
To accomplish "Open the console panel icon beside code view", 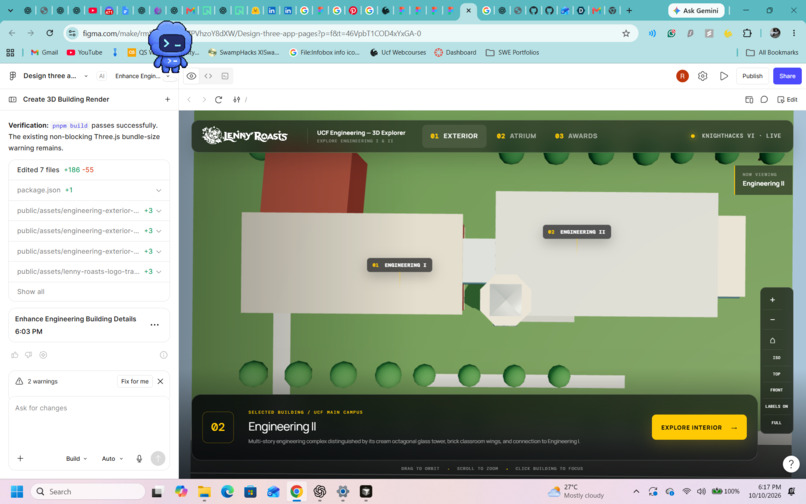I will click(x=225, y=76).
